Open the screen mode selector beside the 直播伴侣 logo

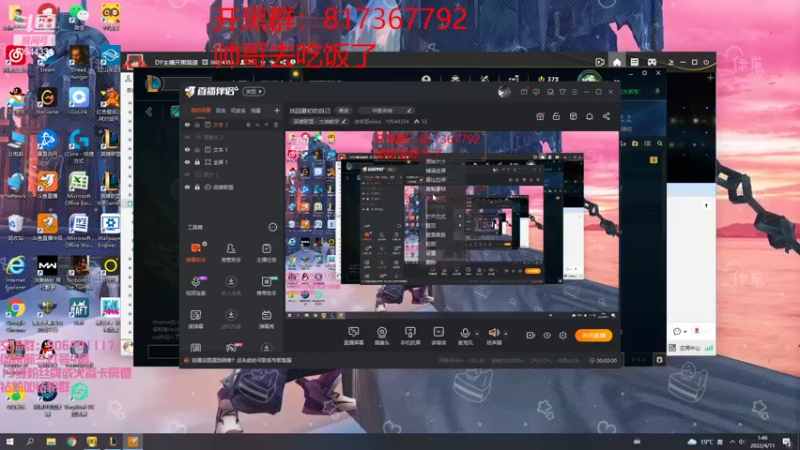254,91
